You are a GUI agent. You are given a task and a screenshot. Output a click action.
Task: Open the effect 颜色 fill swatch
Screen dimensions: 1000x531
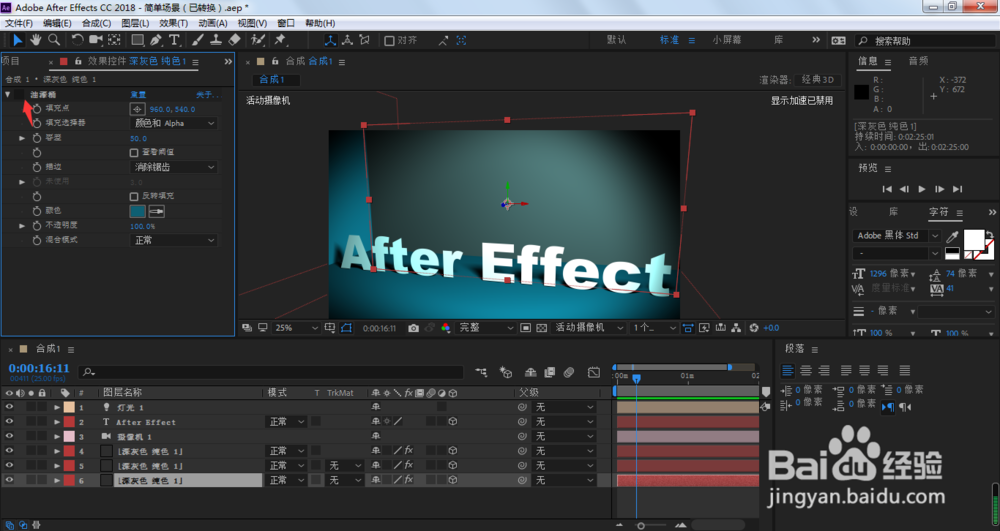(x=137, y=211)
